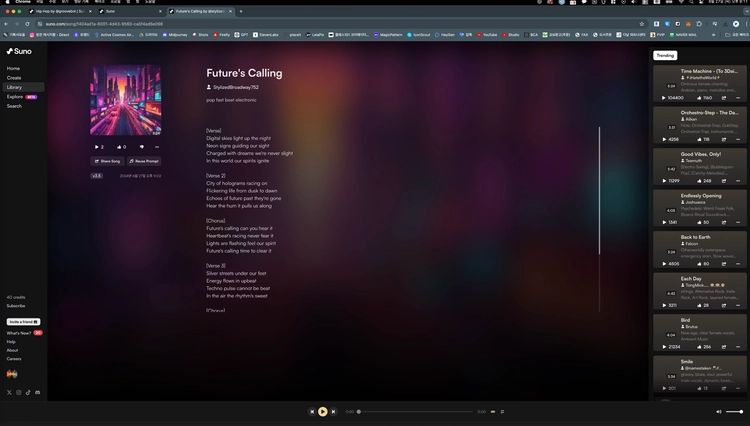Go to Home in the sidebar
The image size is (750, 426).
13,68
